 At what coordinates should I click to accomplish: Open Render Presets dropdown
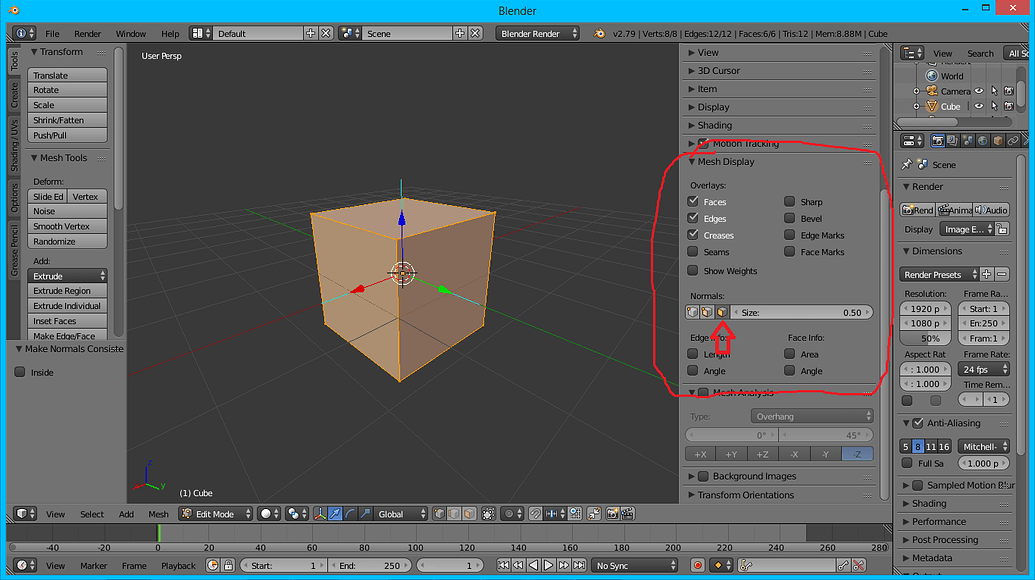point(939,274)
